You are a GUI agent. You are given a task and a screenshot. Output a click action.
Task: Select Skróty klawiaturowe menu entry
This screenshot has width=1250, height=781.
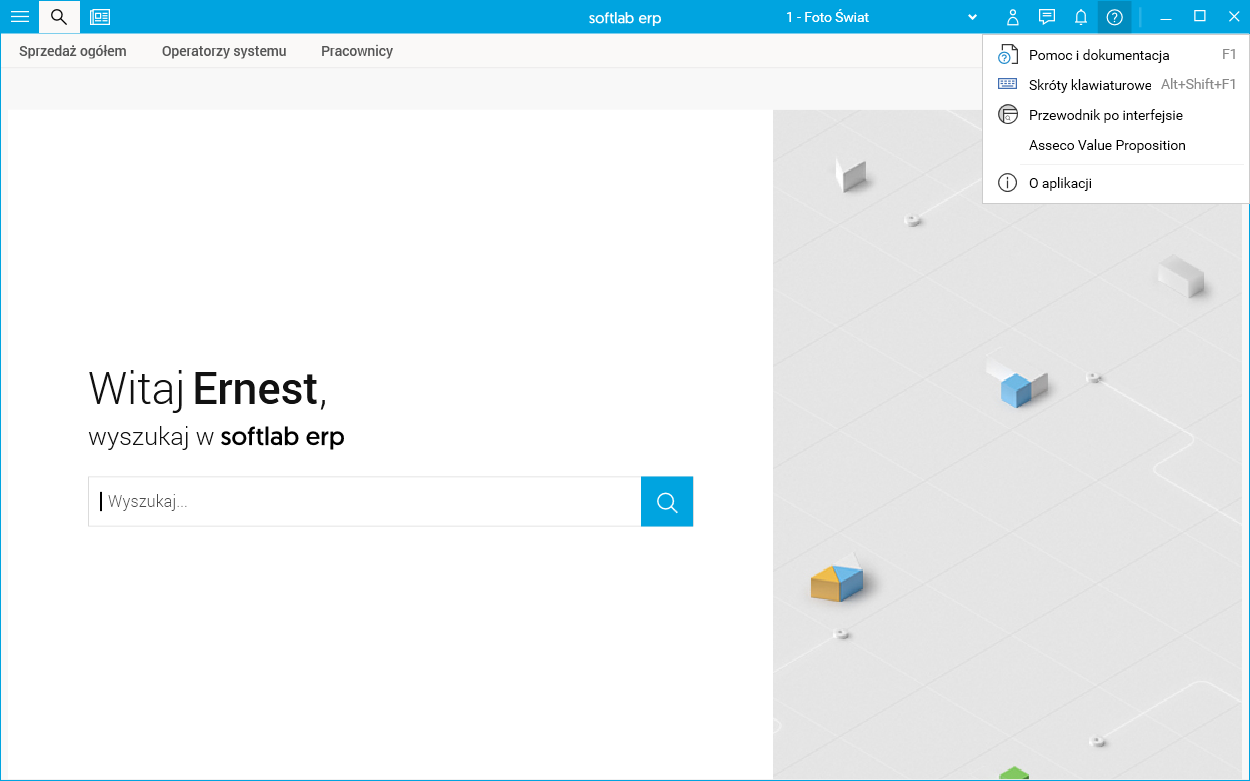pyautogui.click(x=1116, y=85)
